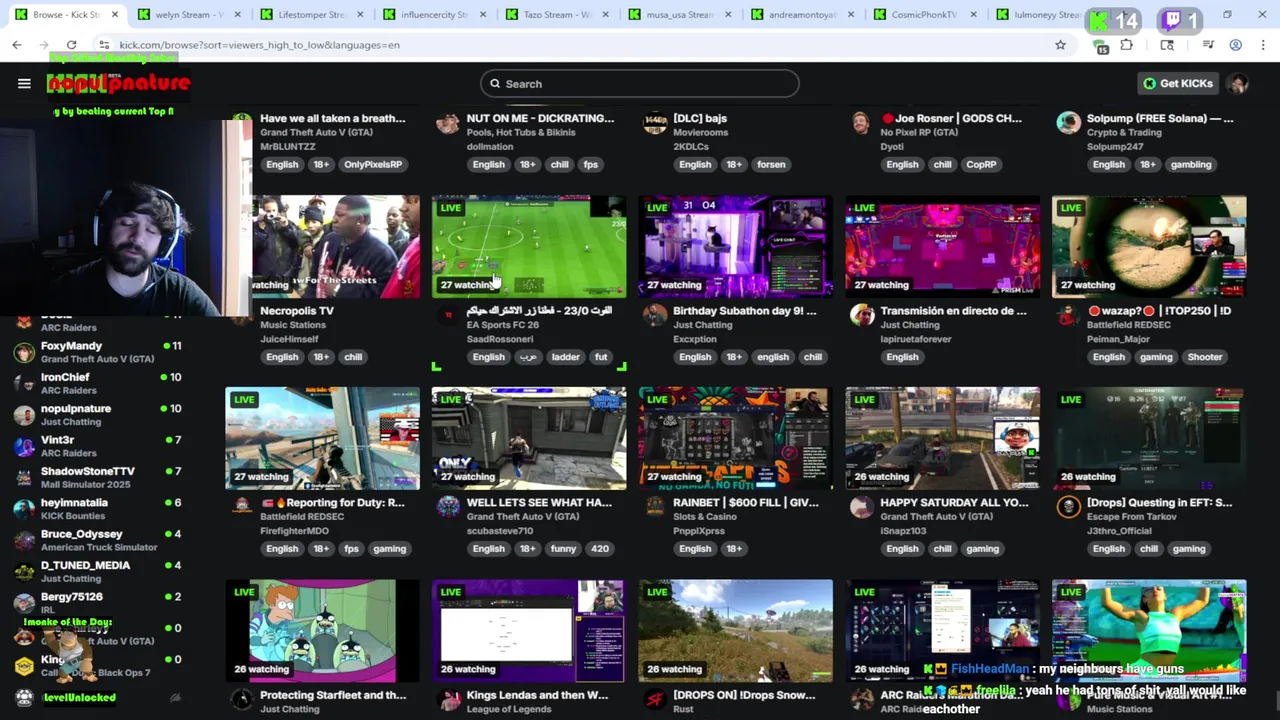Click the forsen tag
1280x720 pixels.
coord(771,165)
